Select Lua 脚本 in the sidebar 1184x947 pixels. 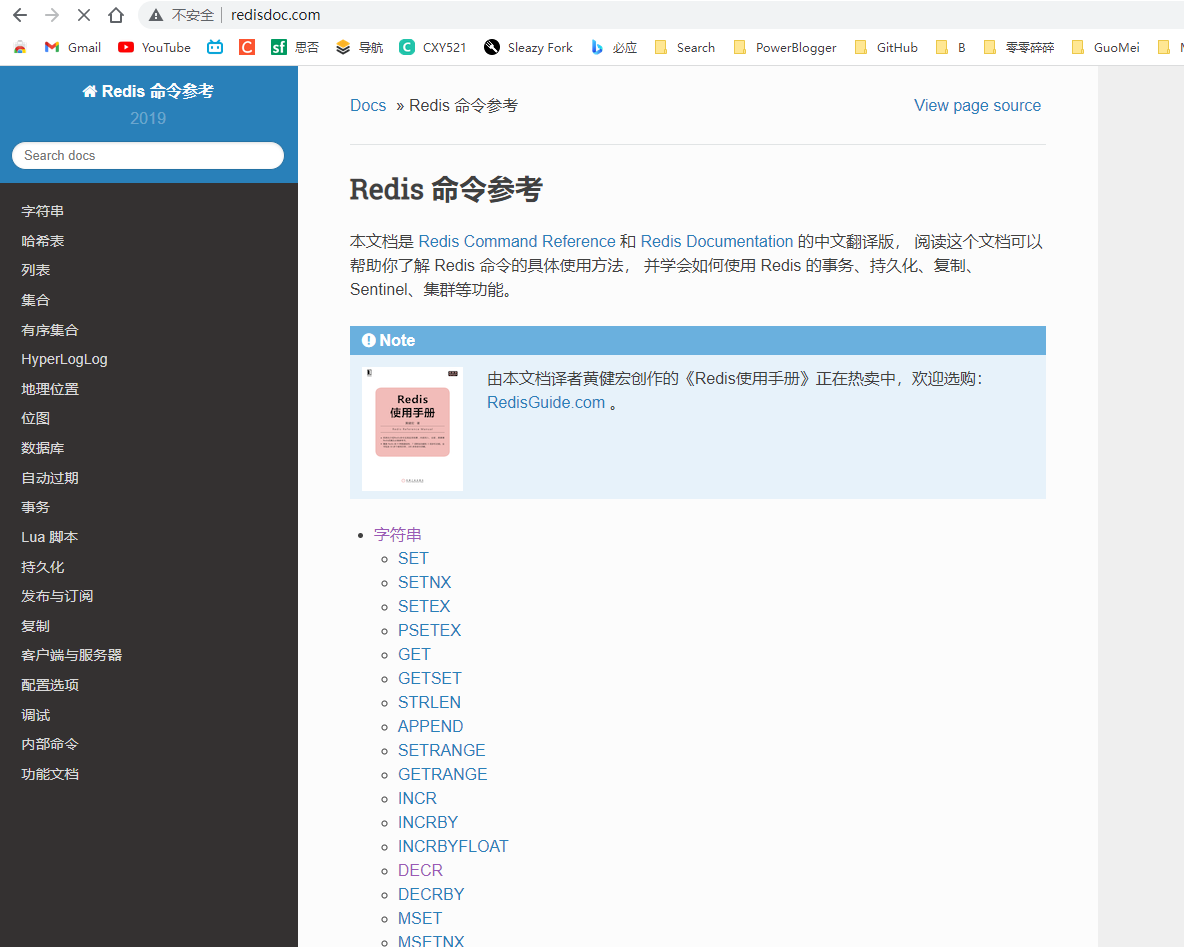coord(50,537)
